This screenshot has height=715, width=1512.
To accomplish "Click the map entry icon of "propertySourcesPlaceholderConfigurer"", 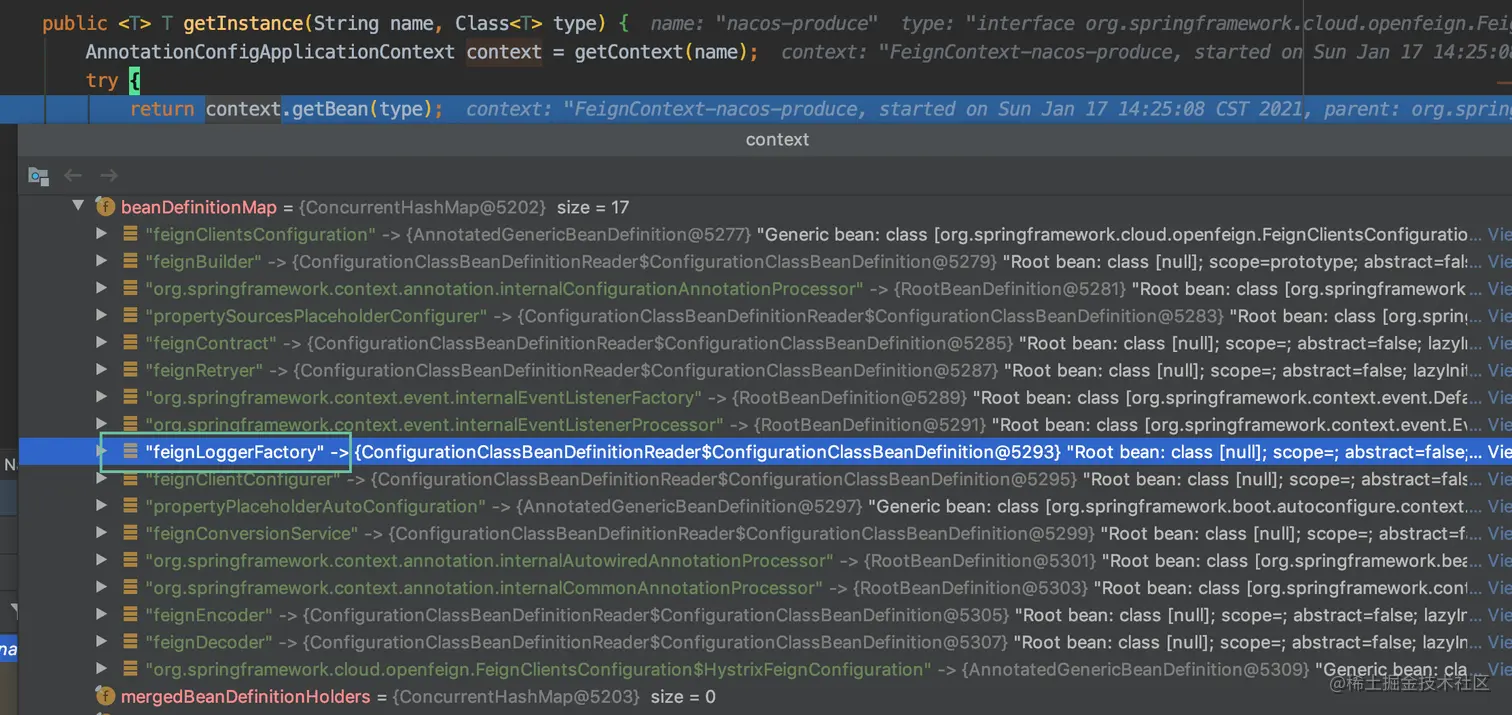I will (130, 315).
